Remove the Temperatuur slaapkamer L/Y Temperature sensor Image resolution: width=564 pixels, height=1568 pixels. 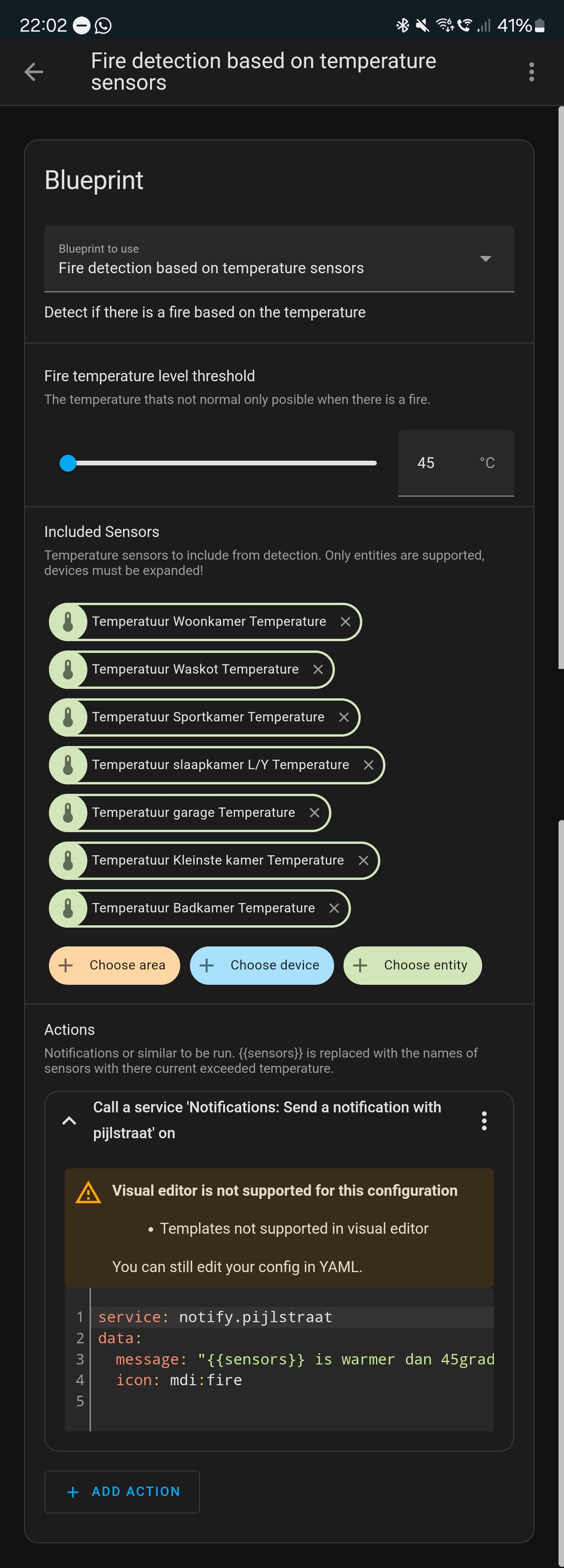pyautogui.click(x=369, y=764)
